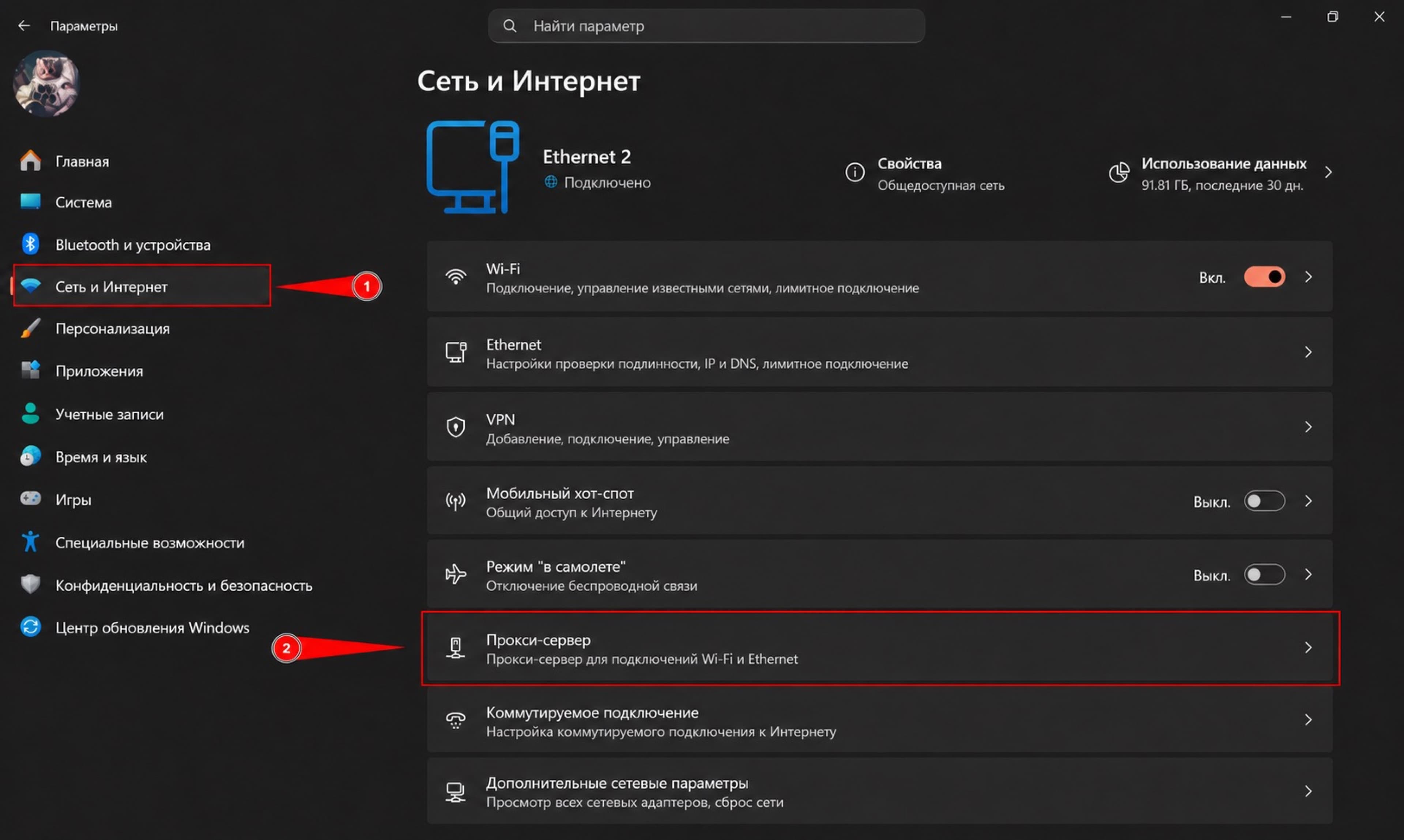This screenshot has width=1404, height=840.
Task: Click the Ethernet 2 connection name
Action: coord(586,157)
